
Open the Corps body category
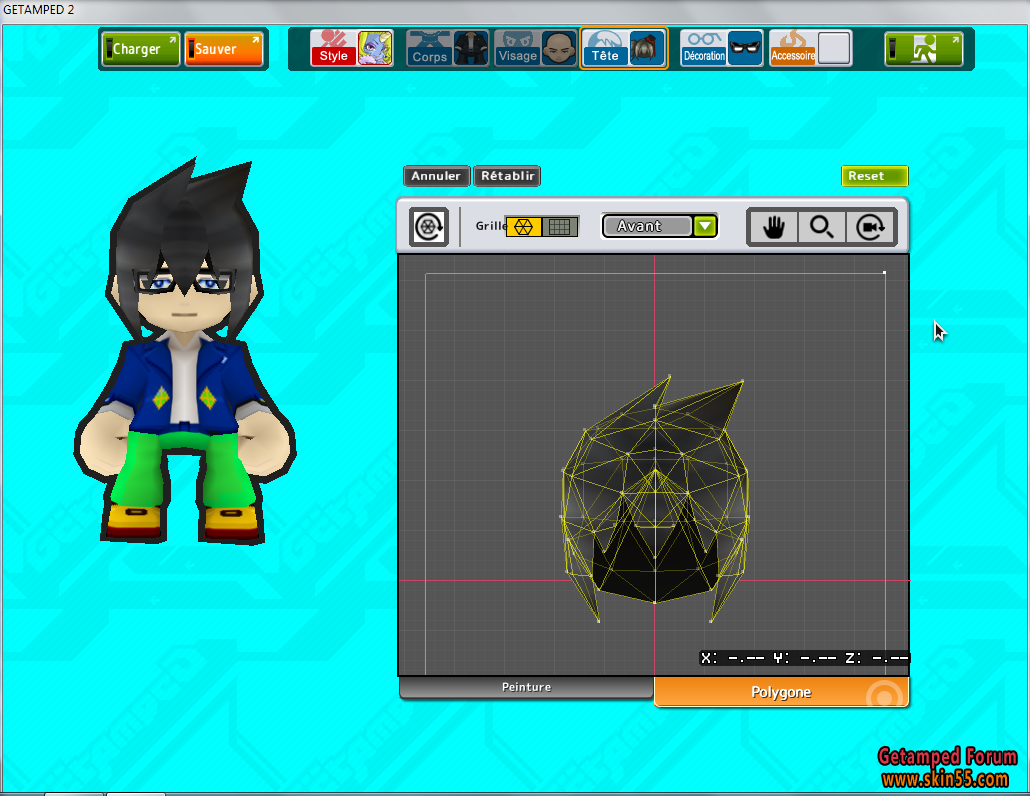click(430, 48)
